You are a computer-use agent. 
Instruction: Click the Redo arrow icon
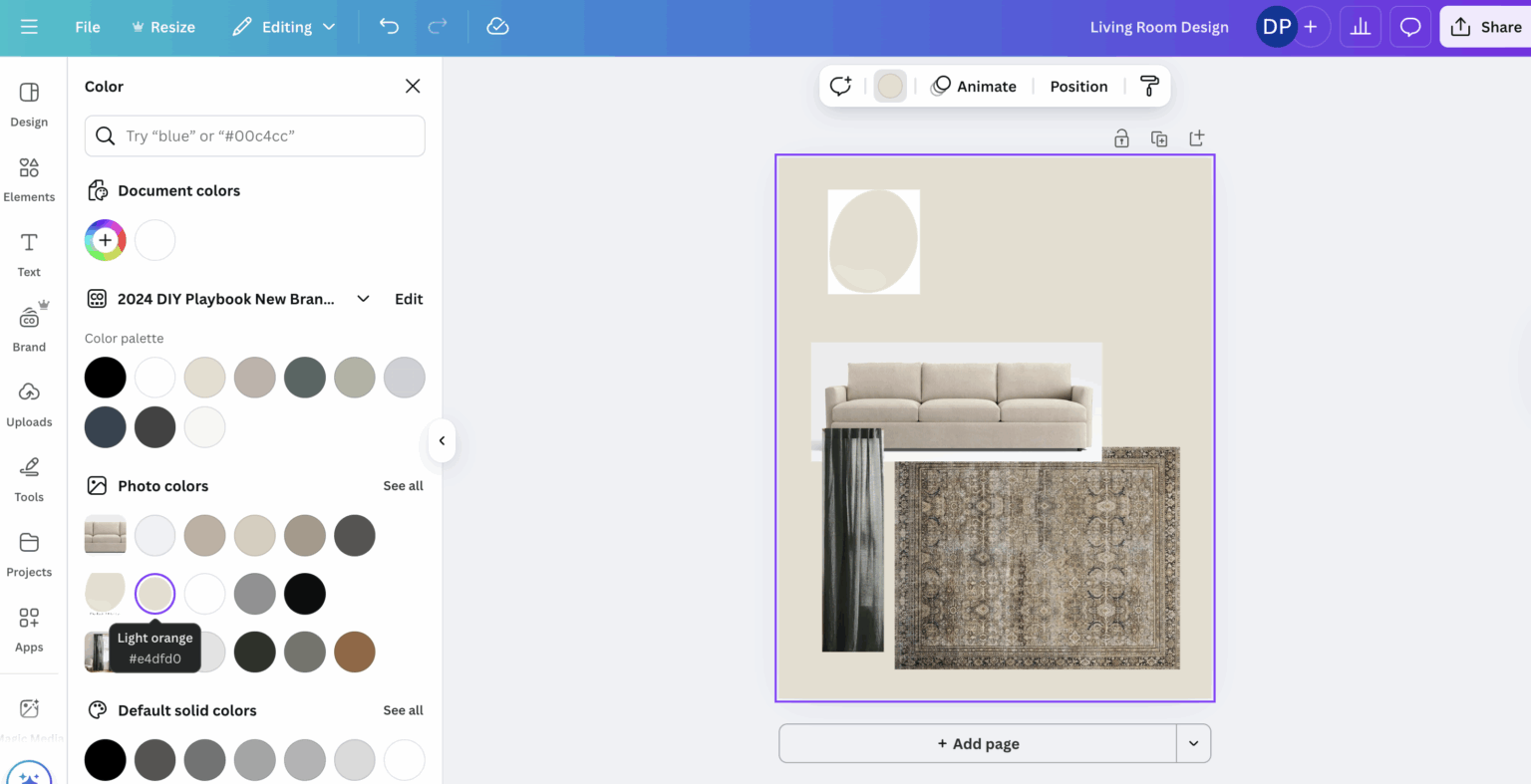click(438, 27)
